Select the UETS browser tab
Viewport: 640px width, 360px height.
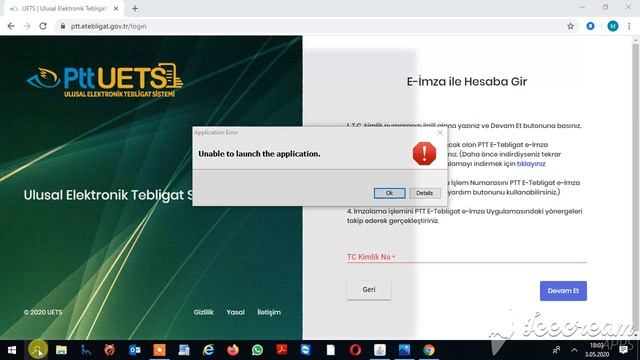coord(63,8)
